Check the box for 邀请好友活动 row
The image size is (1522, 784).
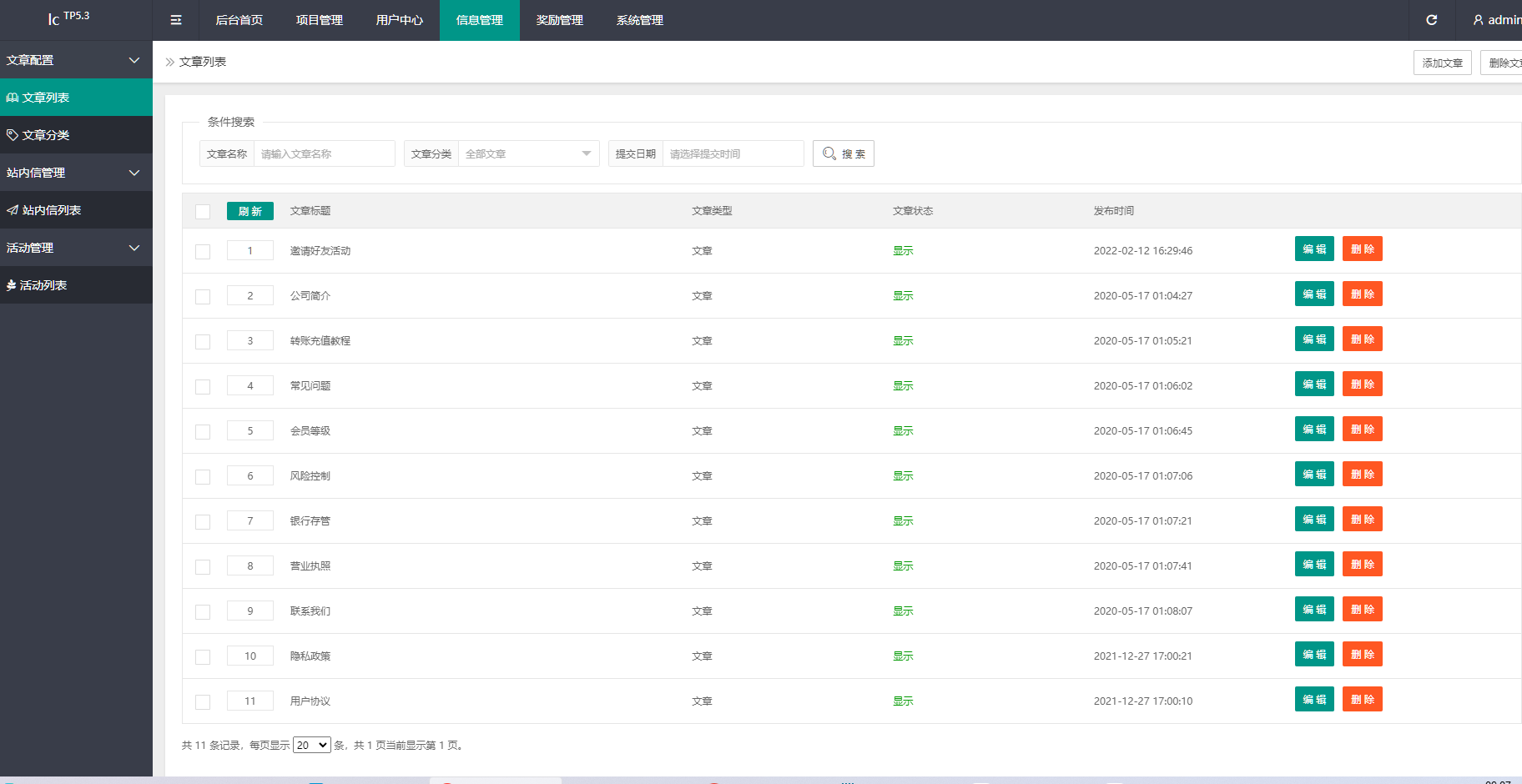[203, 252]
